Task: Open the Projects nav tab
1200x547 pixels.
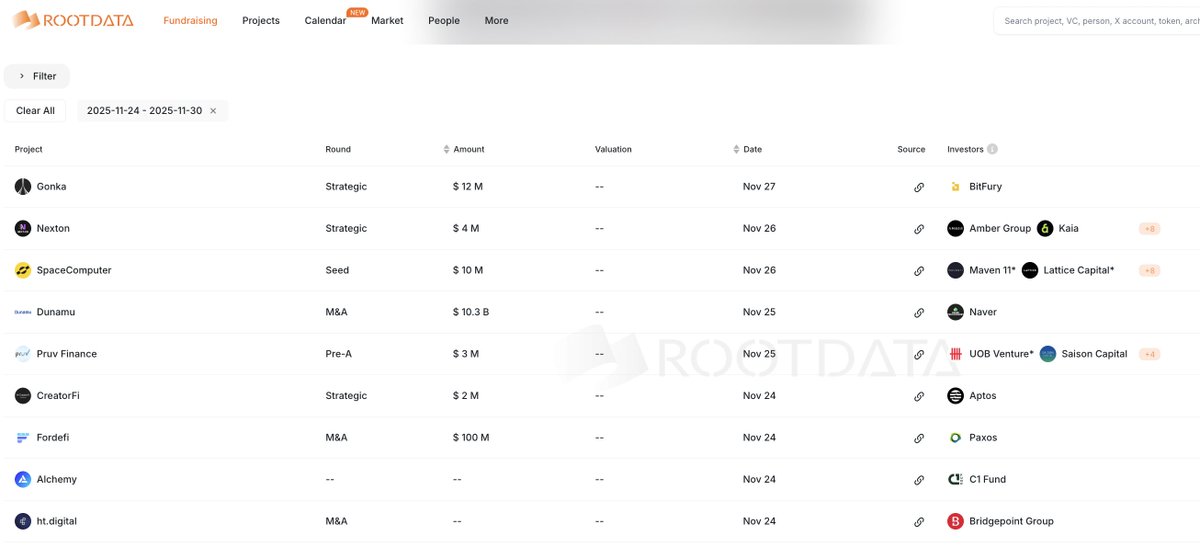Action: (x=261, y=21)
